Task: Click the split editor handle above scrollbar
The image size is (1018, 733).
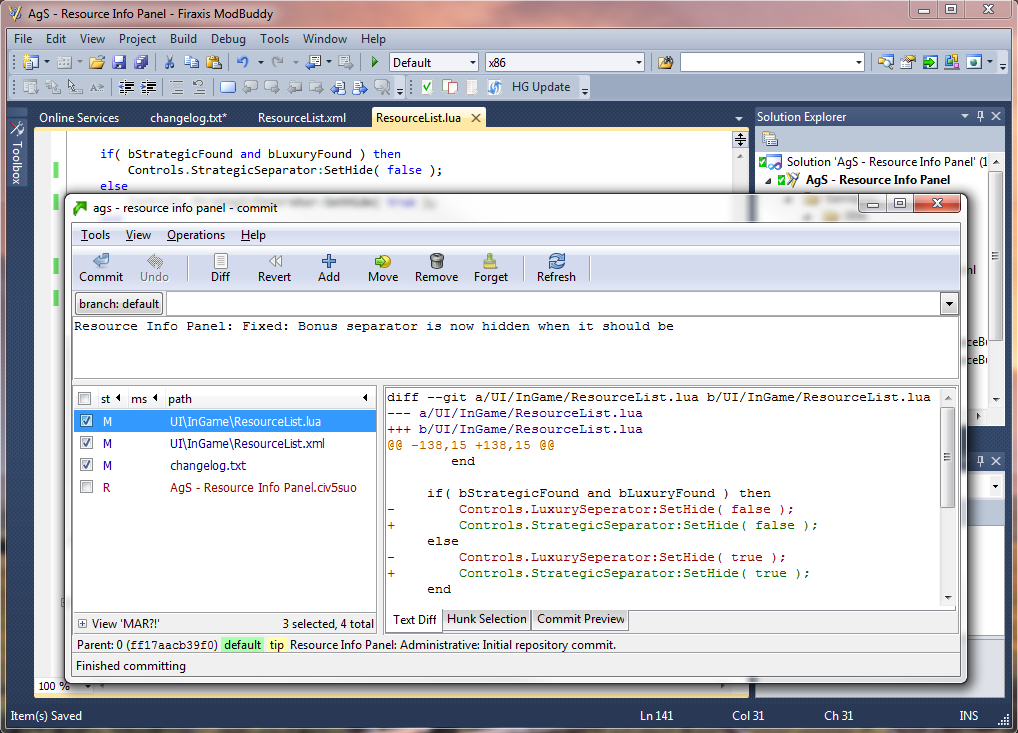Action: (x=740, y=139)
